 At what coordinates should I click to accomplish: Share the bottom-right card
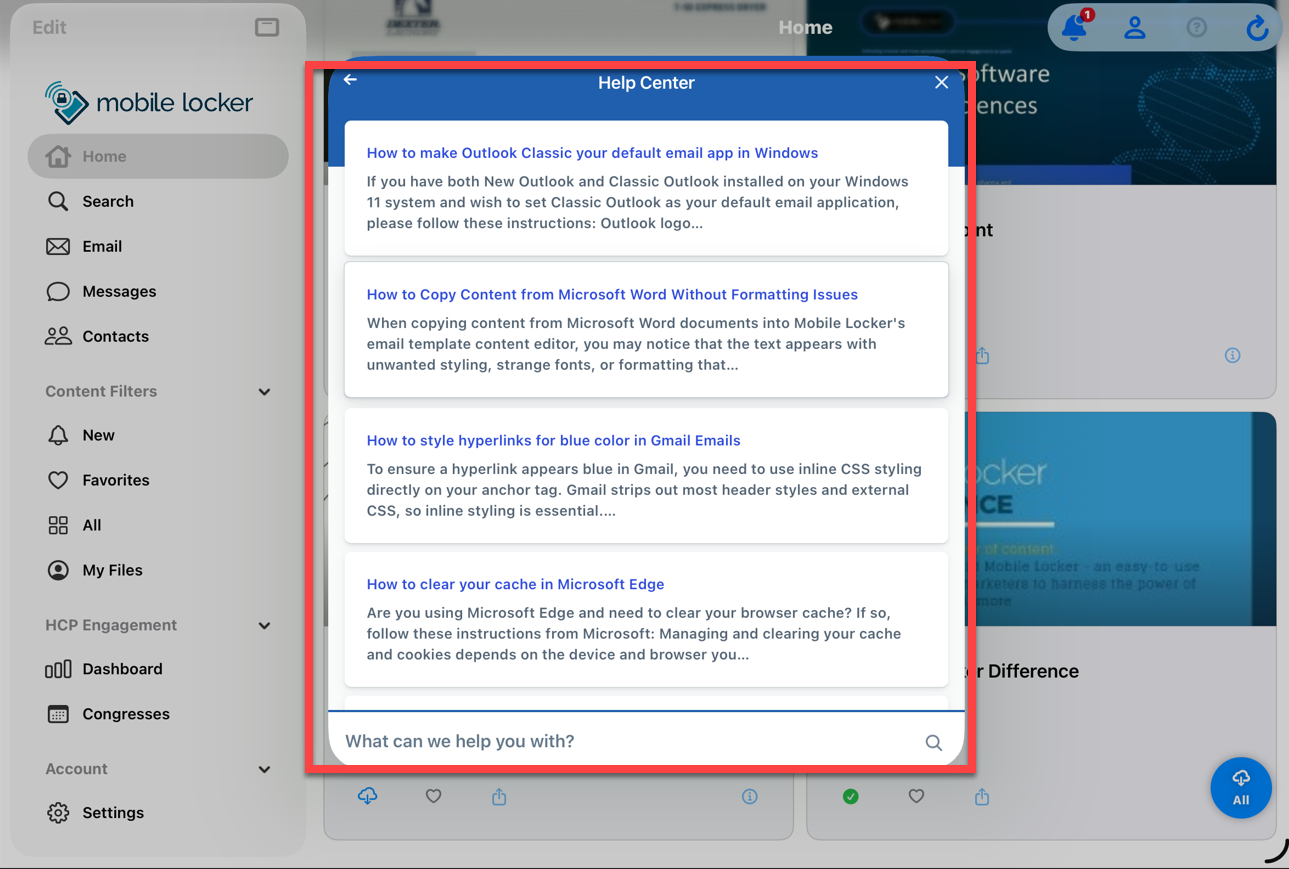[982, 797]
